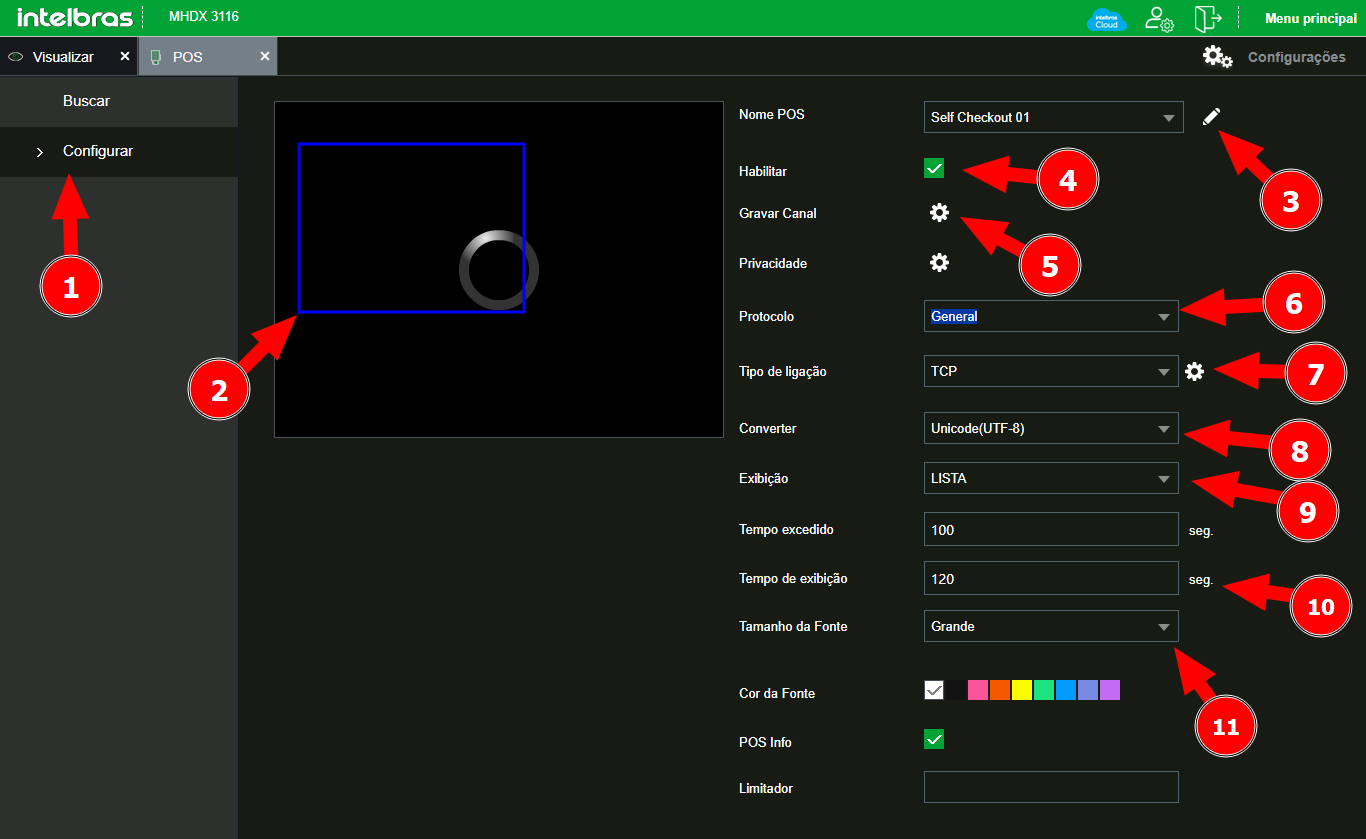Open the Tamanho da Fonte dropdown
The height and width of the screenshot is (839, 1366).
(x=1051, y=626)
